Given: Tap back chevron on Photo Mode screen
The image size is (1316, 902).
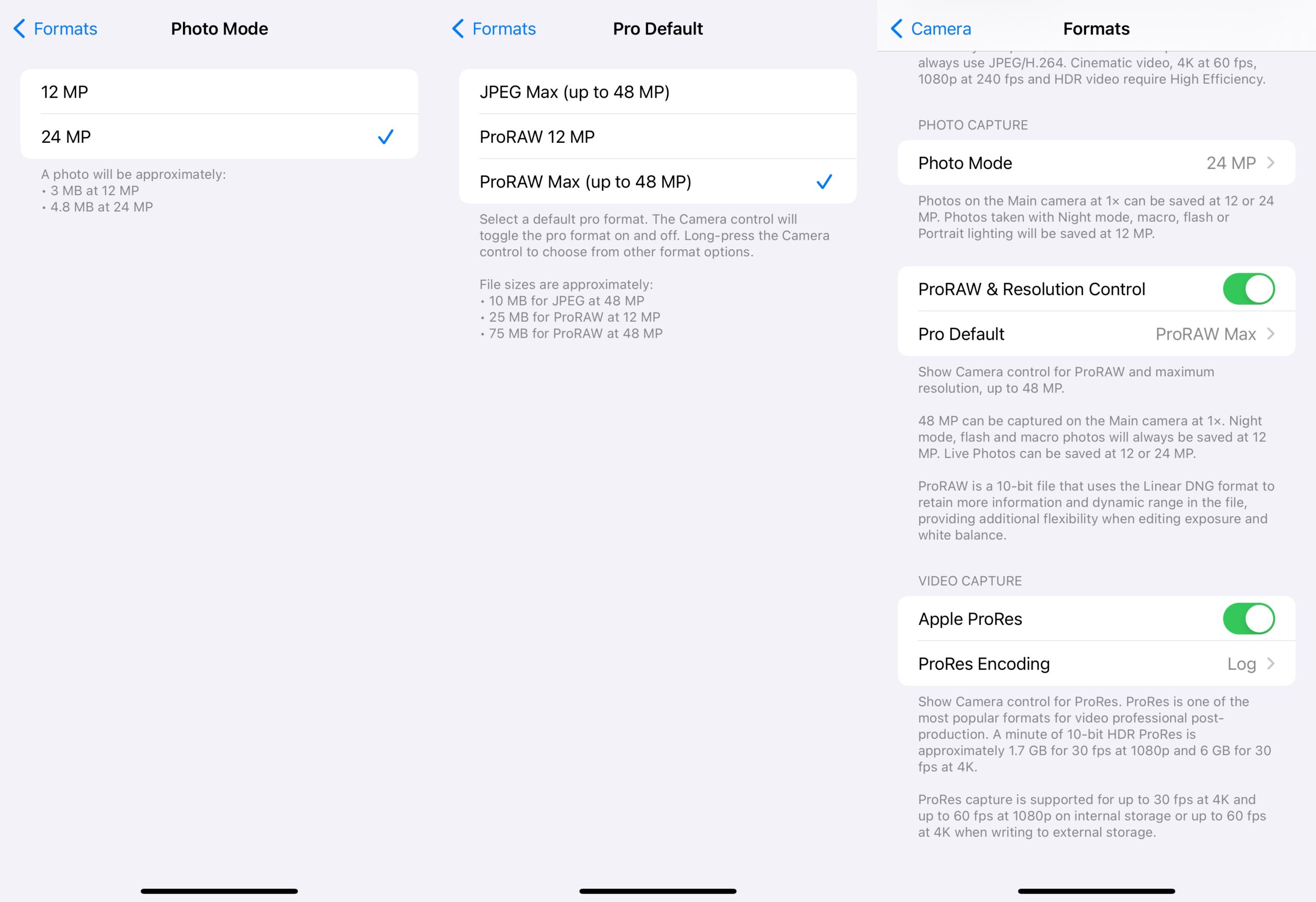Looking at the screenshot, I should click(x=20, y=28).
